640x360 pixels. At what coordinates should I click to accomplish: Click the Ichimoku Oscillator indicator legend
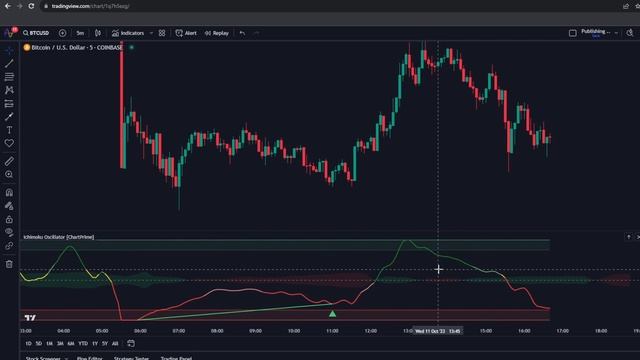coord(59,237)
